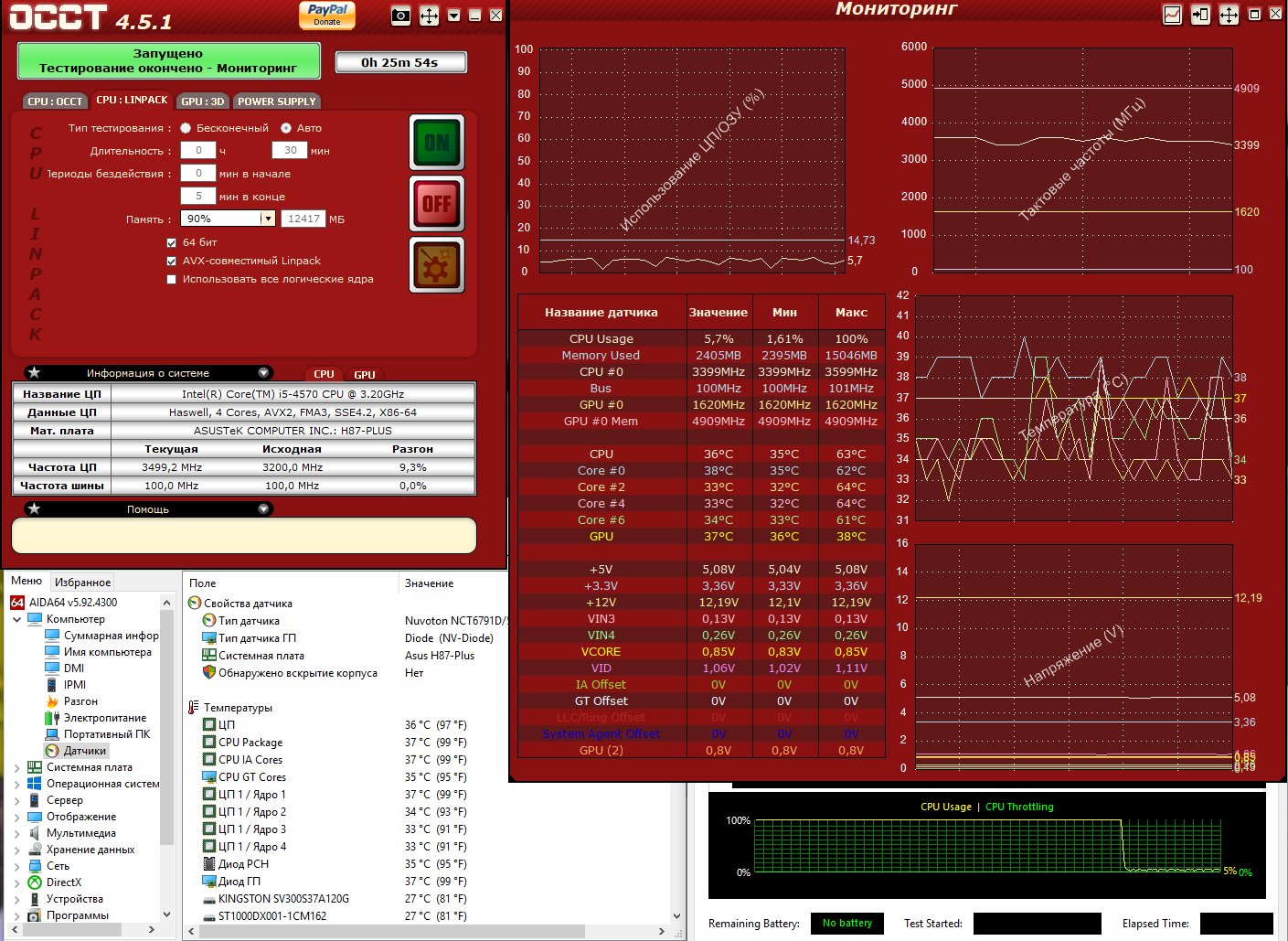Select the Авто test type radio button
1288x941 pixels.
pyautogui.click(x=286, y=128)
